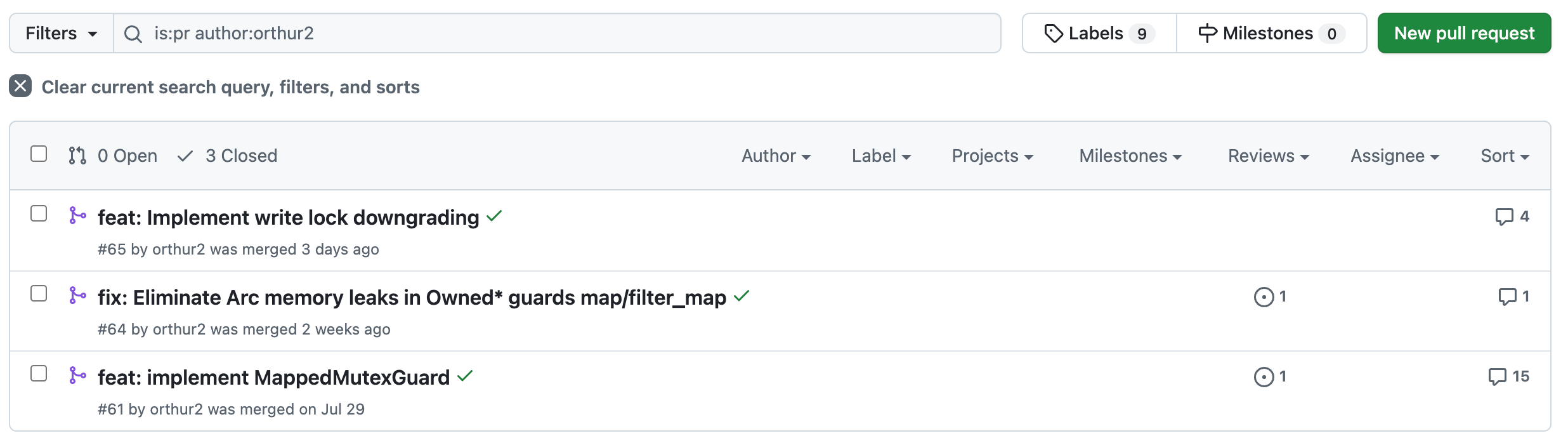This screenshot has height=438, width=1568.
Task: Click the comment icon on PR #65
Action: click(x=1504, y=217)
